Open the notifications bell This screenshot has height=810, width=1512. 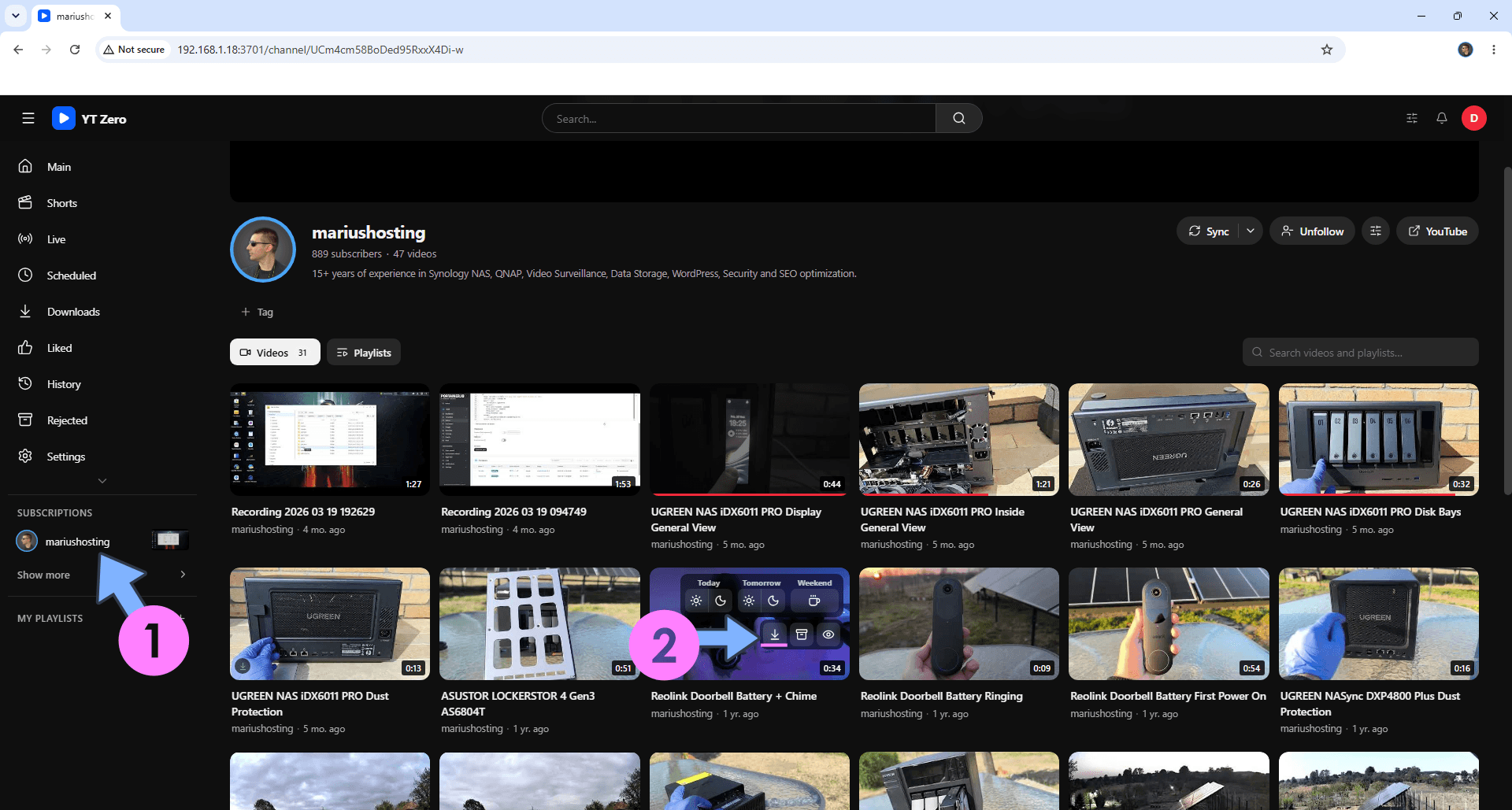tap(1442, 118)
